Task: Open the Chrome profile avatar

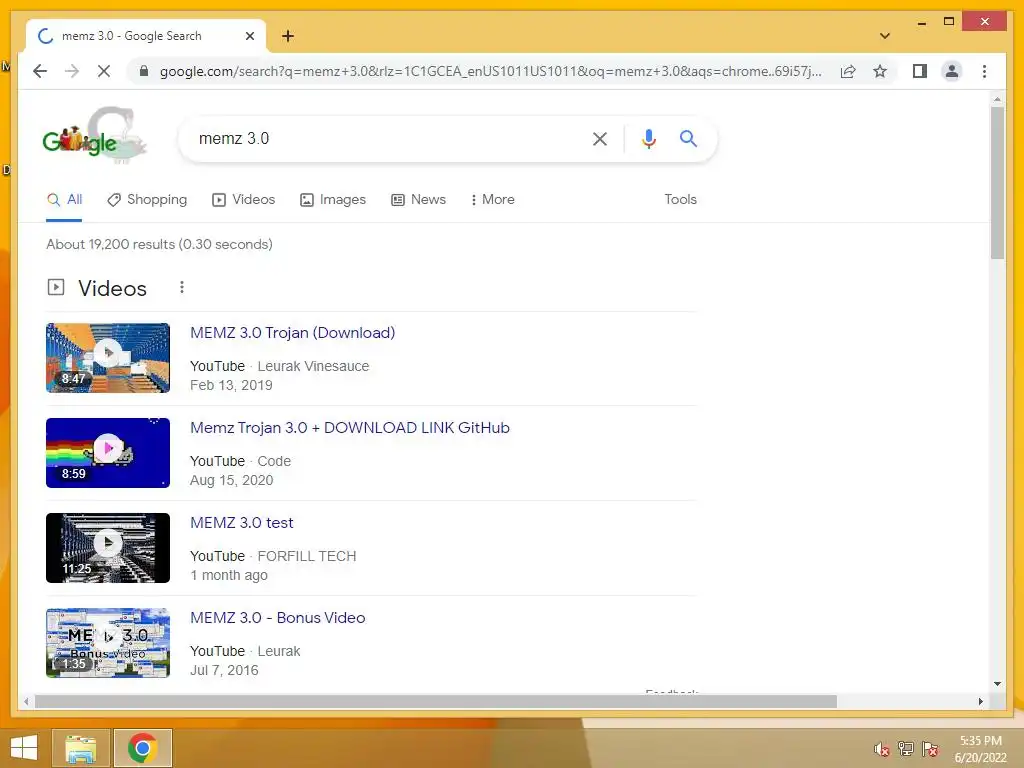Action: coord(952,71)
